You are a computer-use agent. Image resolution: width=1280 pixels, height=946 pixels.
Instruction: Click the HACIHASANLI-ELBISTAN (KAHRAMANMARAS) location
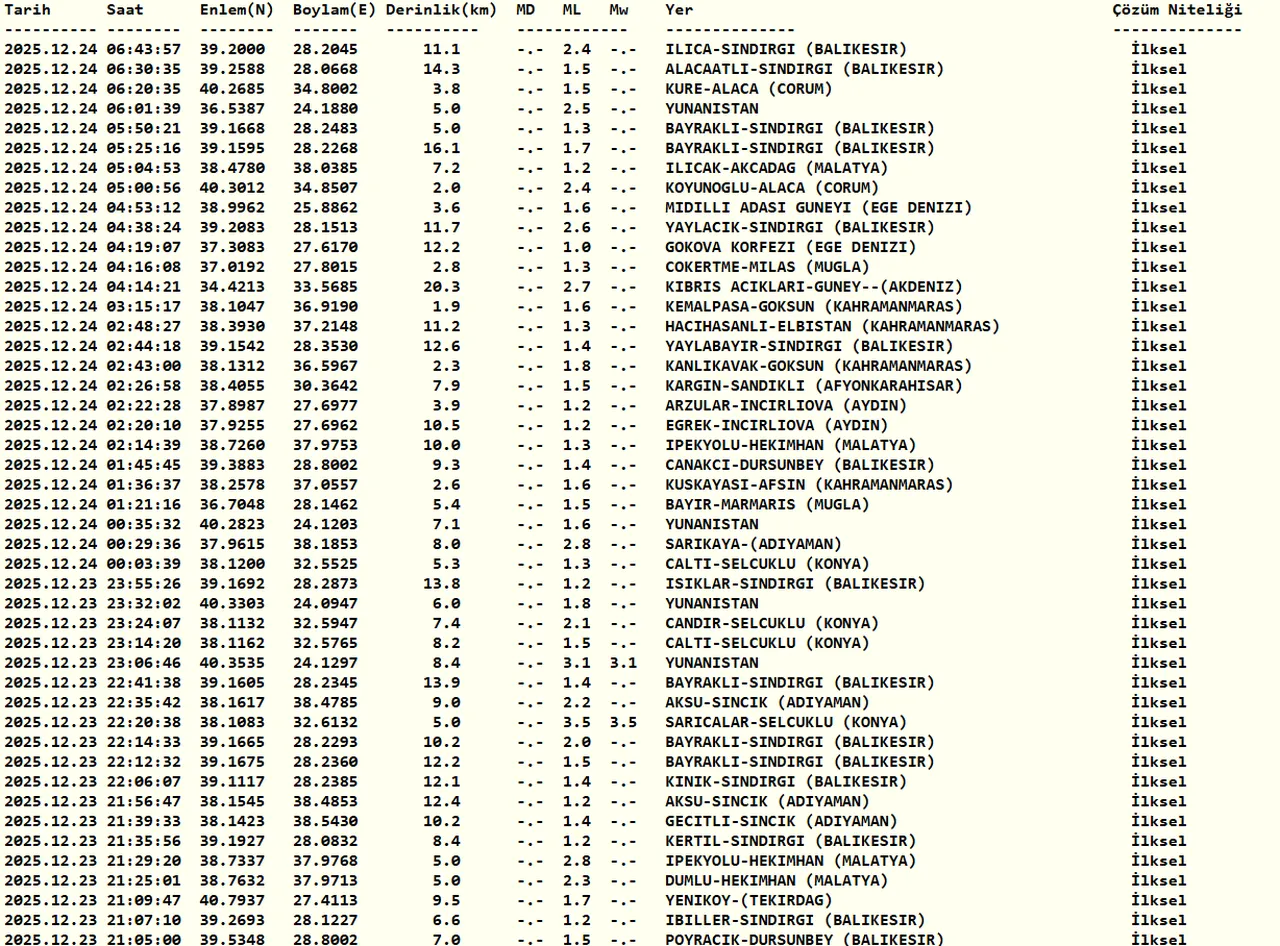pos(832,326)
